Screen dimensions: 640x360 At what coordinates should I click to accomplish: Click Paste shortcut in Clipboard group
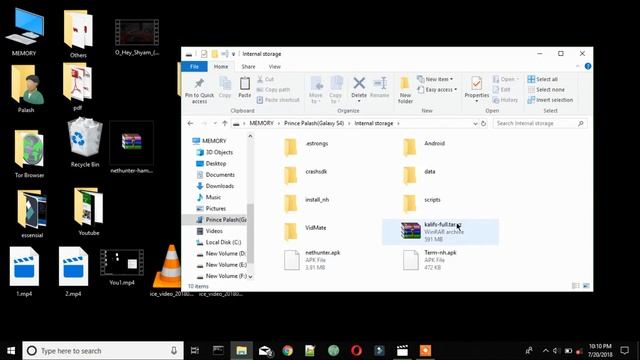pos(278,100)
